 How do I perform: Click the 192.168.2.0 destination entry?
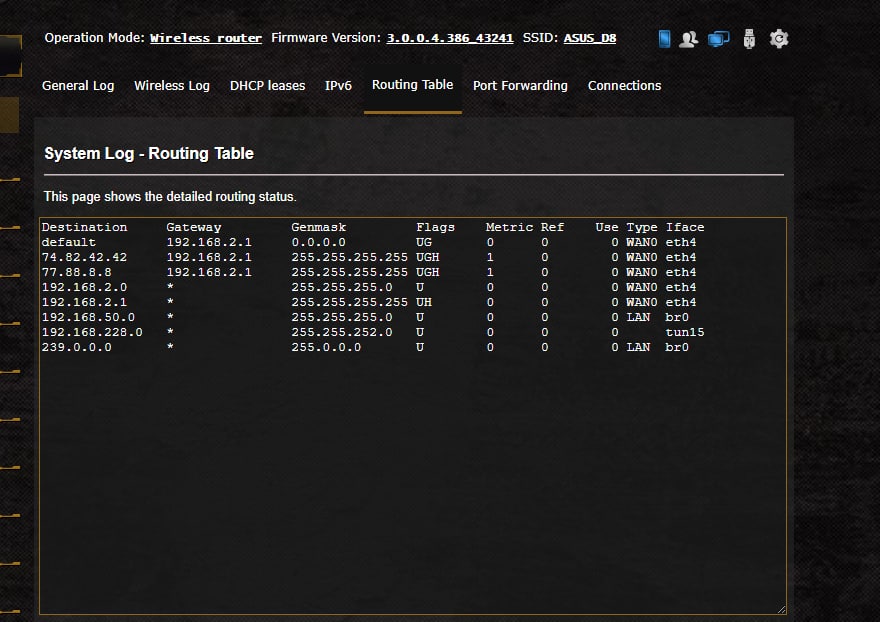tap(84, 287)
